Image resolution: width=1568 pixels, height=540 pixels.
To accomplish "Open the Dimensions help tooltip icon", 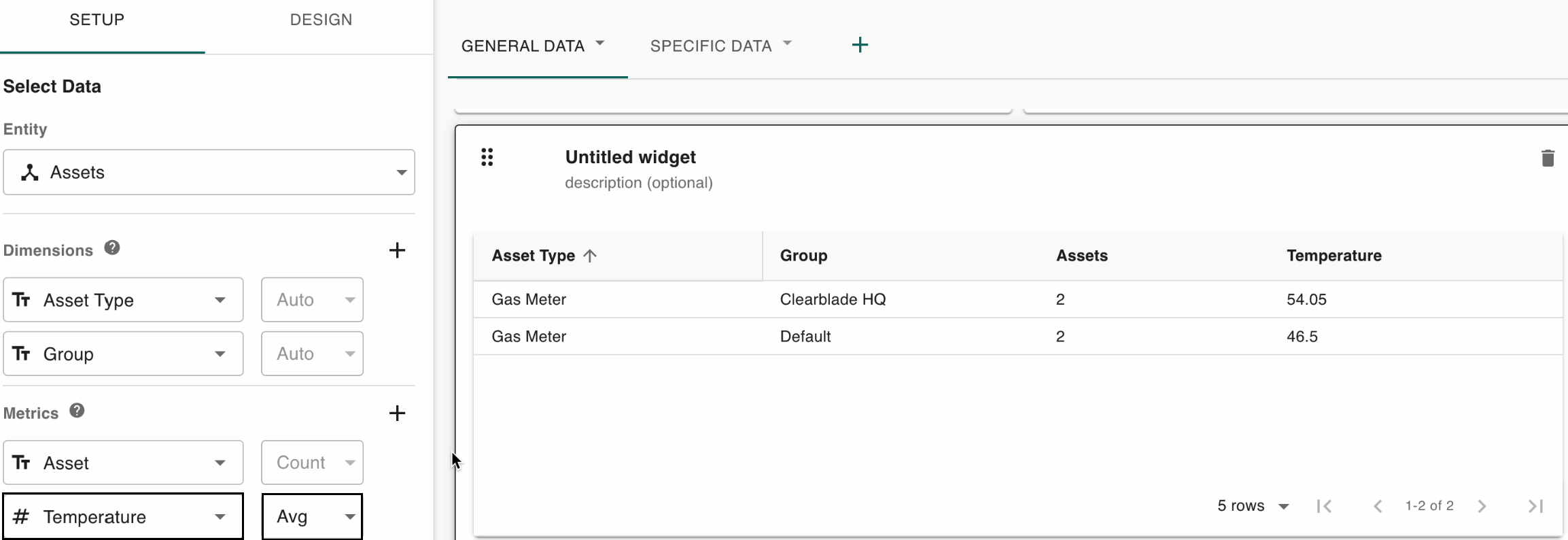I will click(112, 248).
